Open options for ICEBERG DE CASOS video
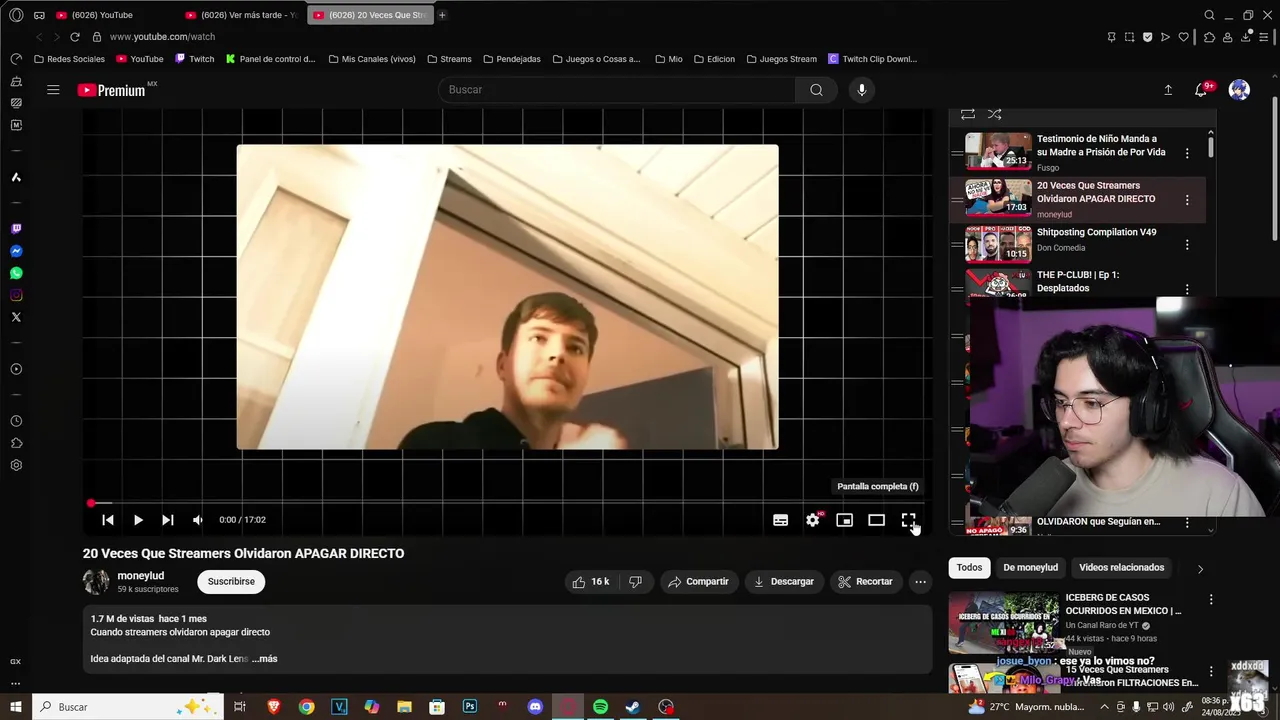1280x720 pixels. coord(1211,600)
